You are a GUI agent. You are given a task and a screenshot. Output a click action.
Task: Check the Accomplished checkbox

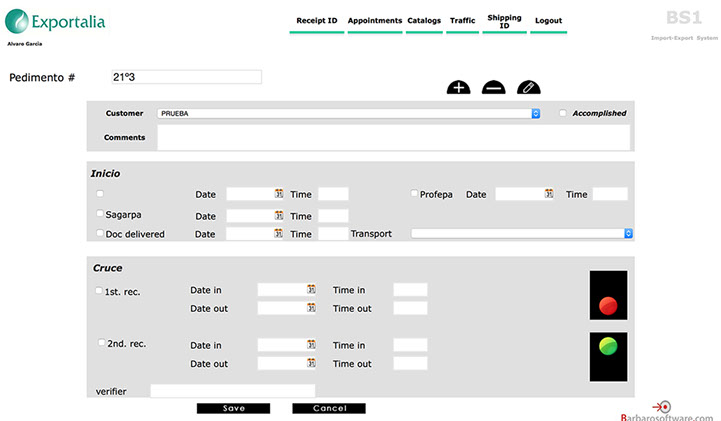click(x=563, y=114)
